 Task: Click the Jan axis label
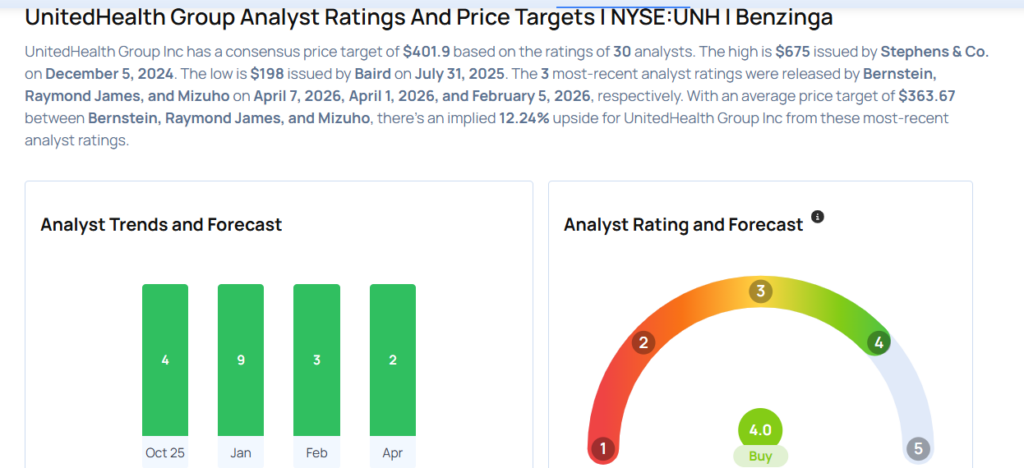pos(241,452)
